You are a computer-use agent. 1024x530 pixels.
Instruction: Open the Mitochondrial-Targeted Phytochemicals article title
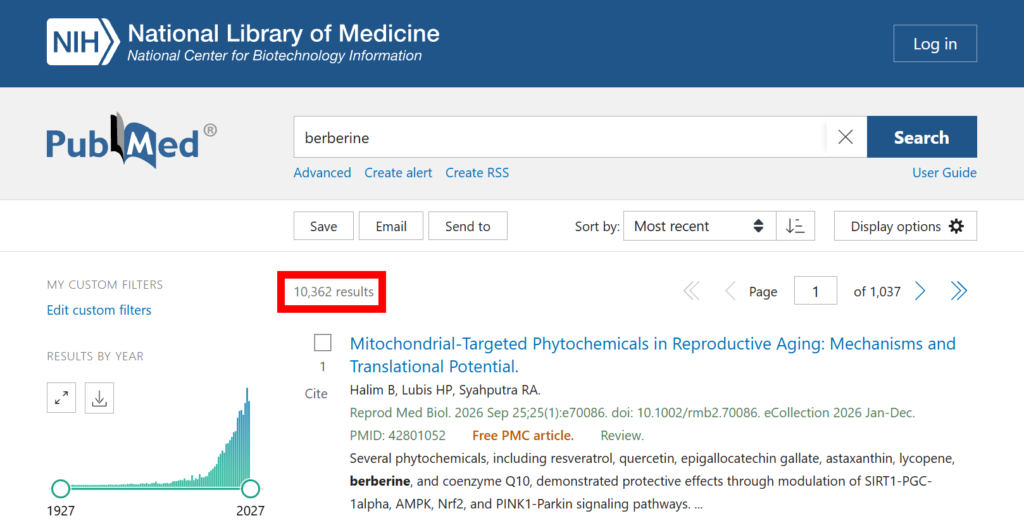point(652,355)
